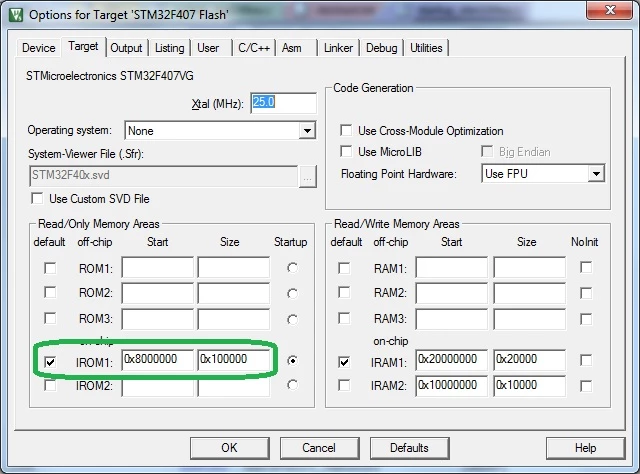Screen dimensions: 640x474
Task: Check the ROM2 default checkbox
Action: [50, 292]
